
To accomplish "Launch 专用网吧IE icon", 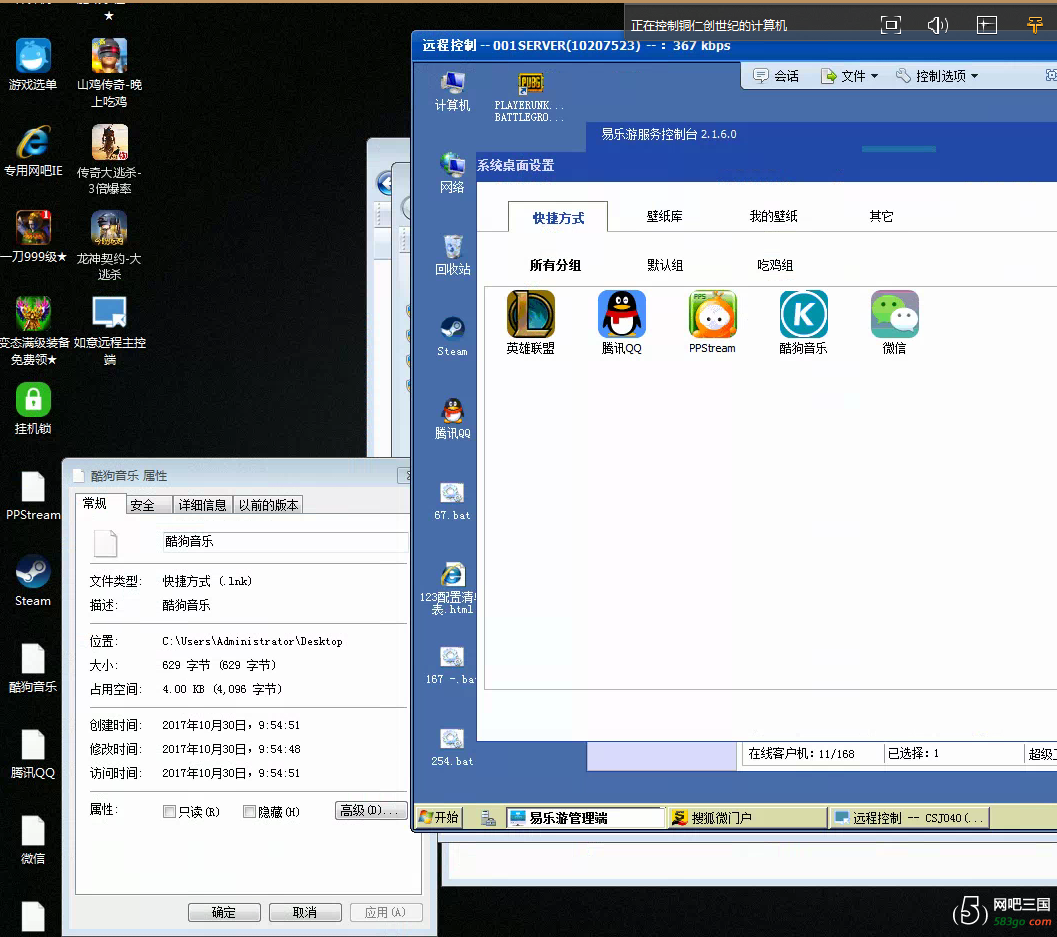I will click(33, 151).
